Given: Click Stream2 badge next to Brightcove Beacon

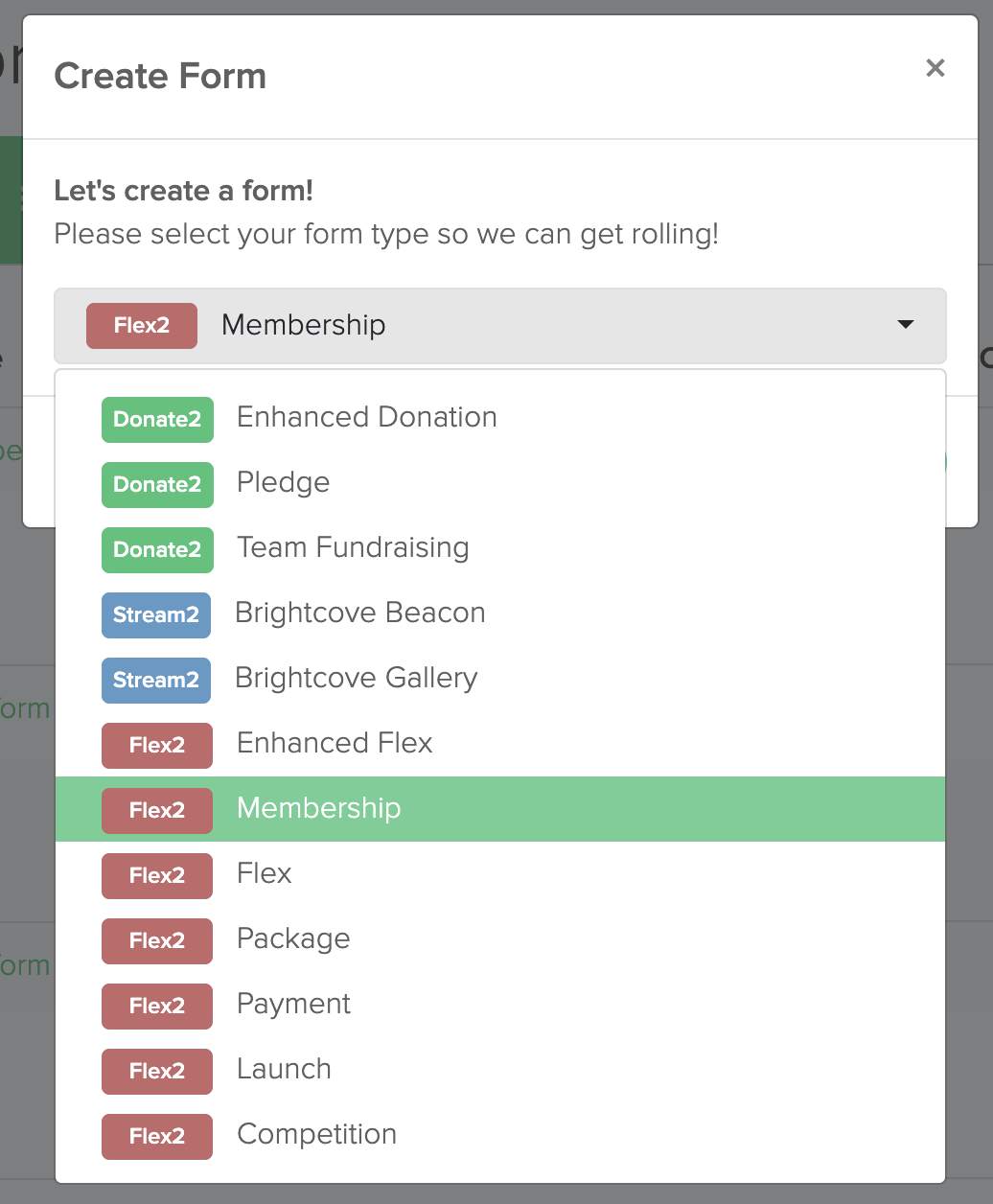Looking at the screenshot, I should click(x=156, y=615).
